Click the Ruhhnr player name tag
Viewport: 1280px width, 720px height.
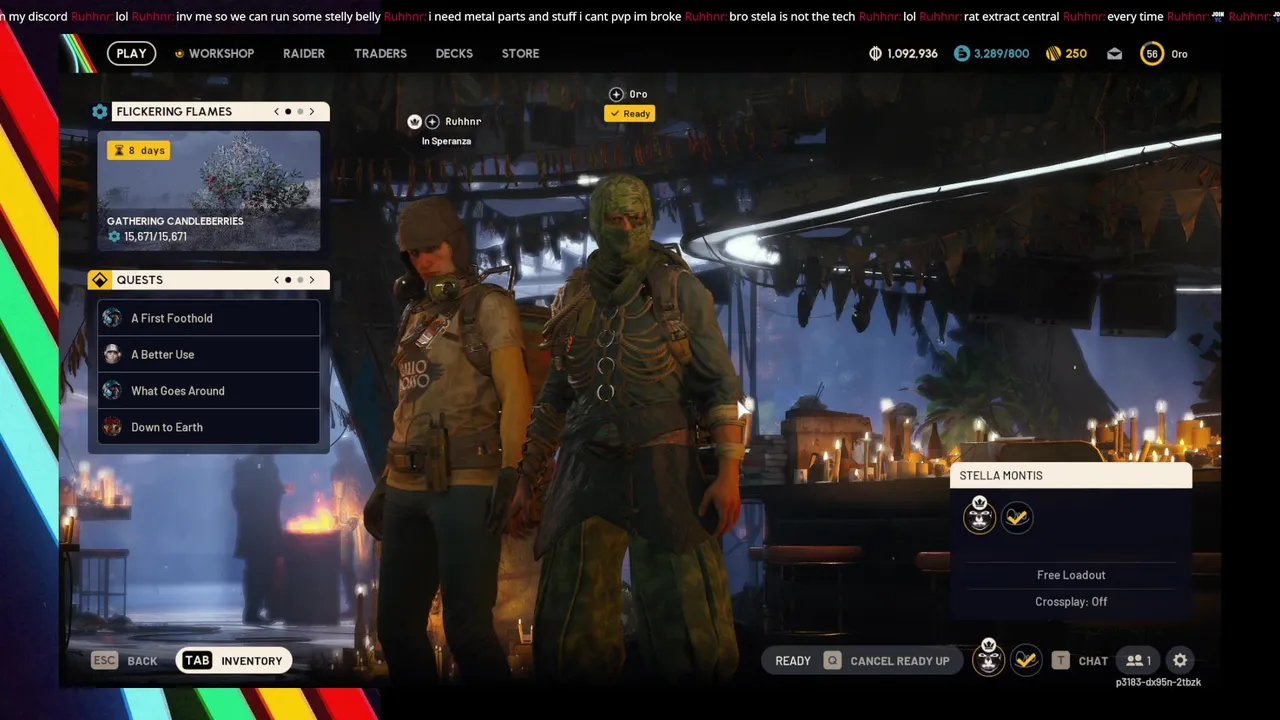click(463, 121)
